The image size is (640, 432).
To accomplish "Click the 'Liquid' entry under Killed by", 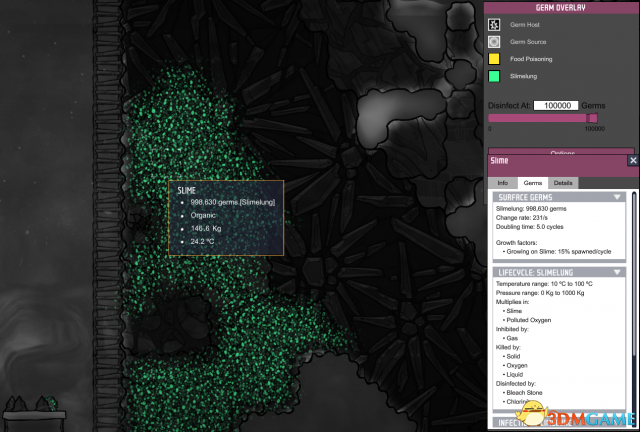I will click(514, 374).
